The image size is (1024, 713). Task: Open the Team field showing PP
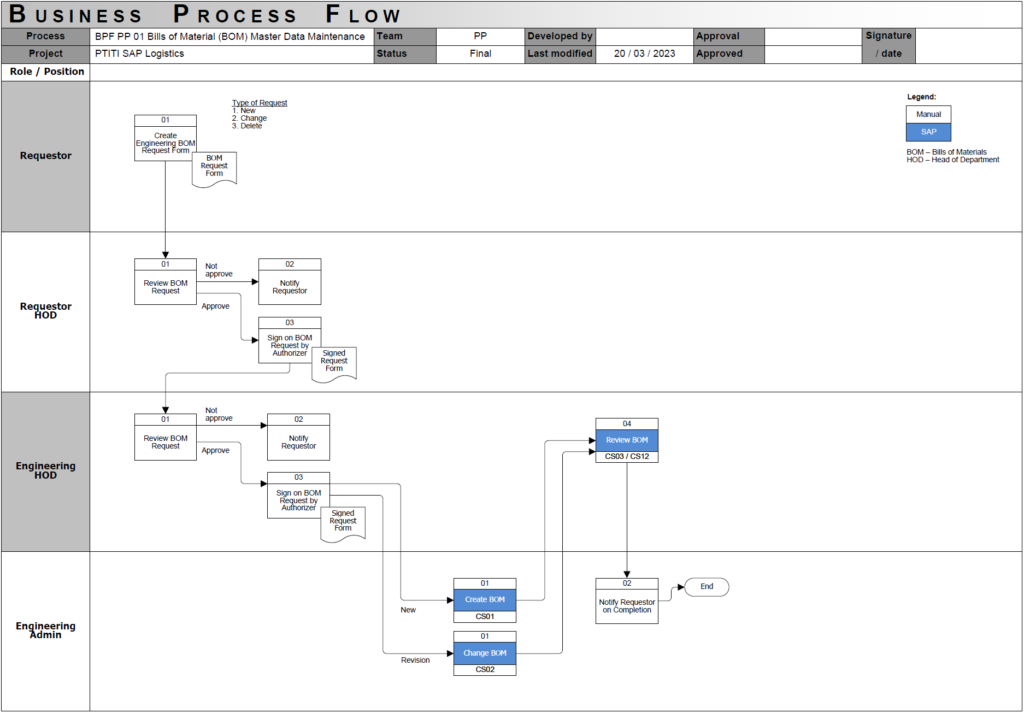click(480, 36)
